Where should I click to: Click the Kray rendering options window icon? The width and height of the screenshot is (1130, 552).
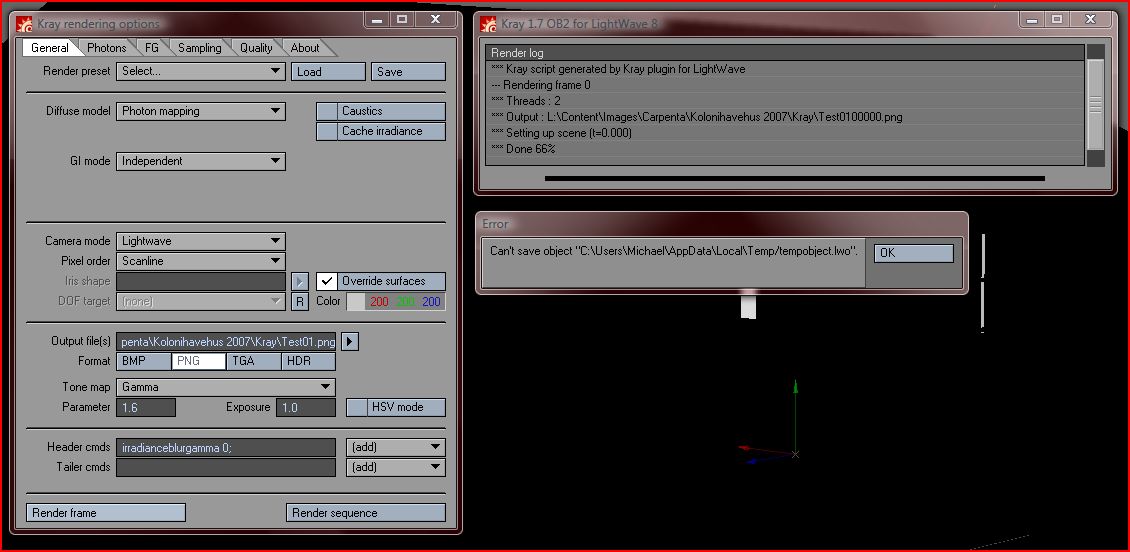click(x=25, y=24)
